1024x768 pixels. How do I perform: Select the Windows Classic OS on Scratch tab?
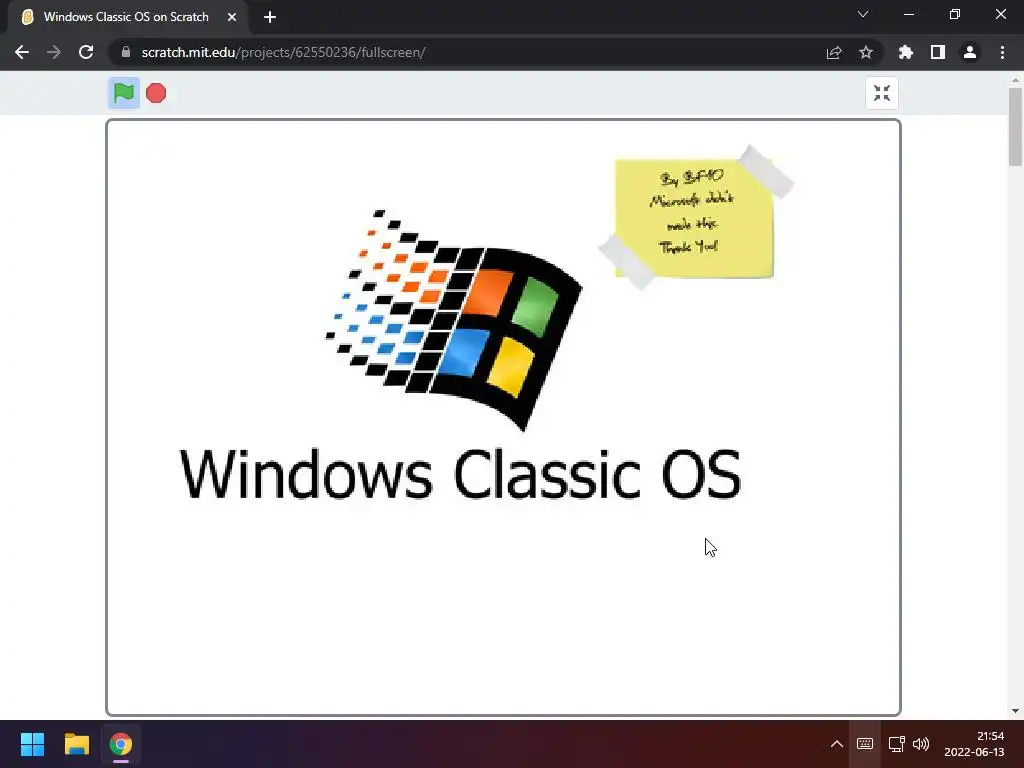(x=127, y=17)
